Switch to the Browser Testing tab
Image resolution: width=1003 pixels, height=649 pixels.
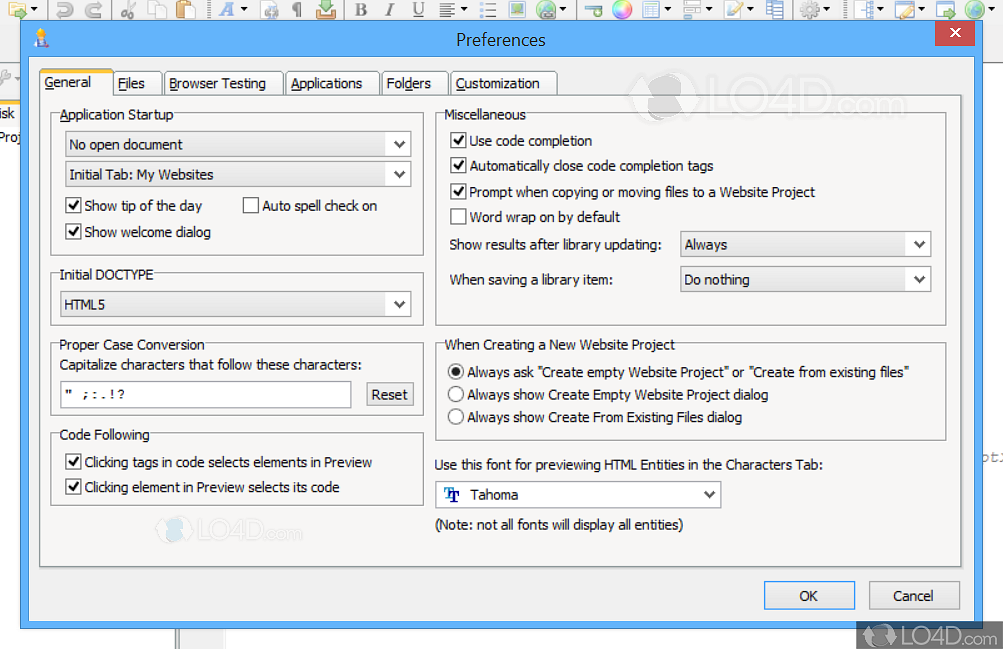pyautogui.click(x=222, y=83)
